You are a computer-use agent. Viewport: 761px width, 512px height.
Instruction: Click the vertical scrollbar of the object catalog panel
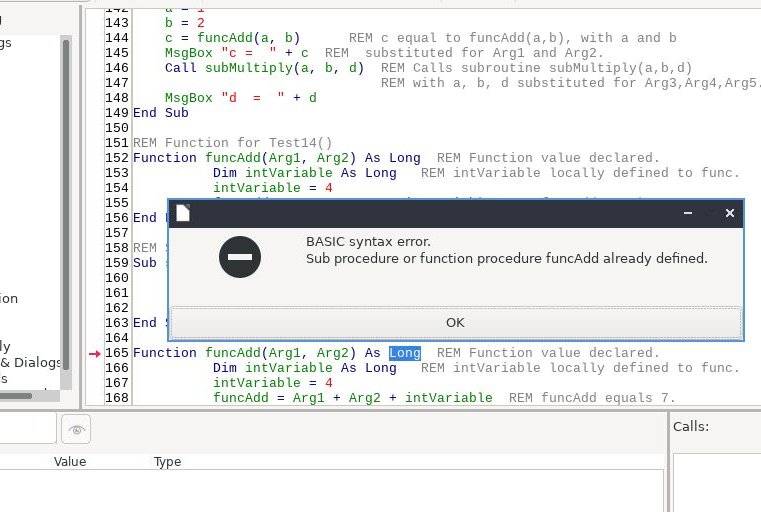tap(66, 204)
